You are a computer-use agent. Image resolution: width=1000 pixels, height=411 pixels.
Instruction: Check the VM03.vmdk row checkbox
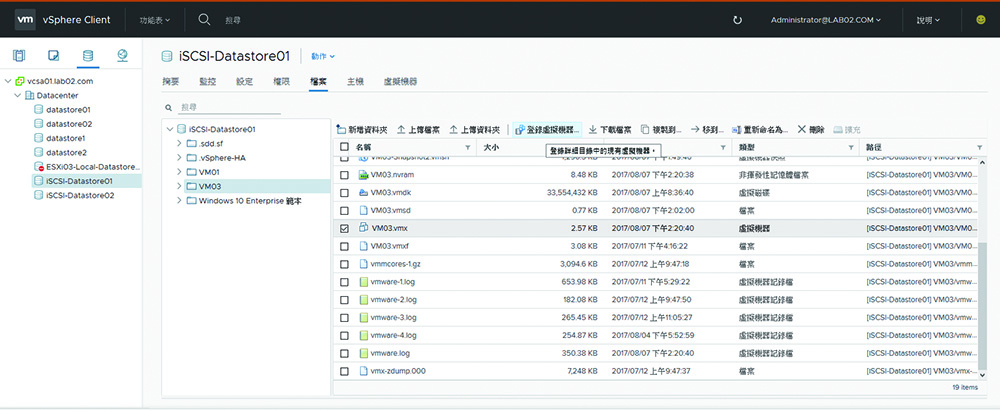(344, 192)
